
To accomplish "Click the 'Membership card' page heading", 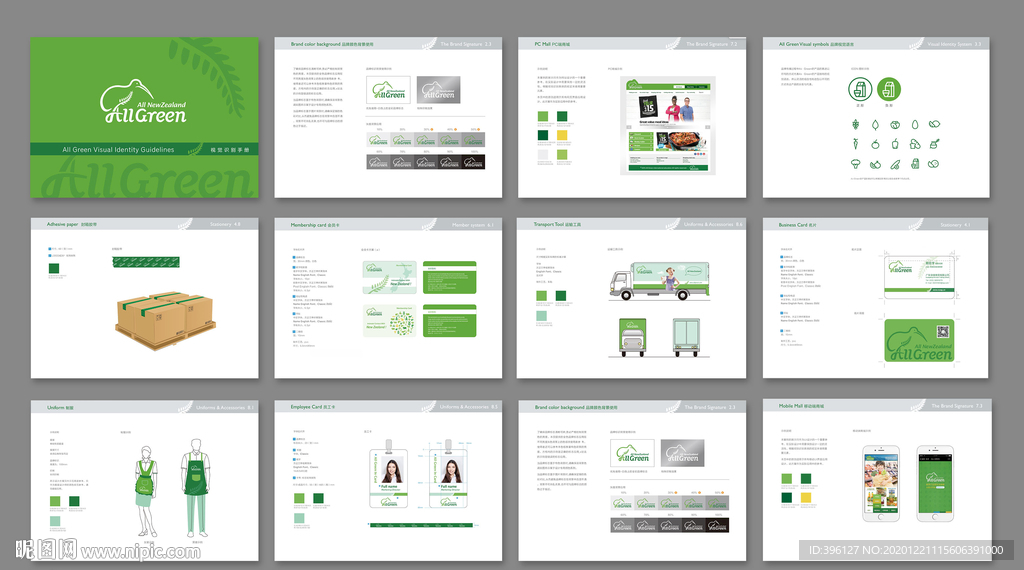I will 312,225.
